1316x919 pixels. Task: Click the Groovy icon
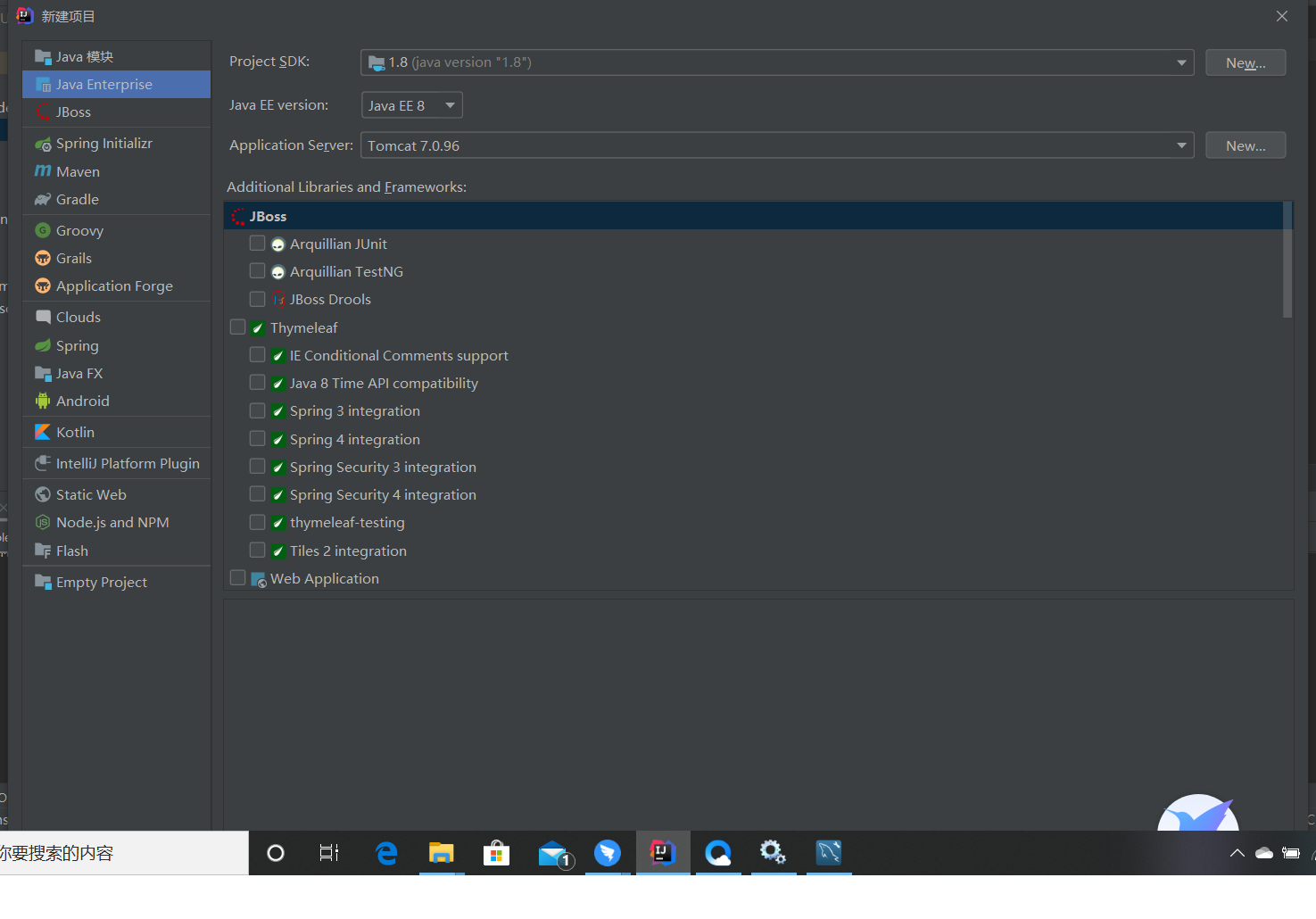(43, 230)
